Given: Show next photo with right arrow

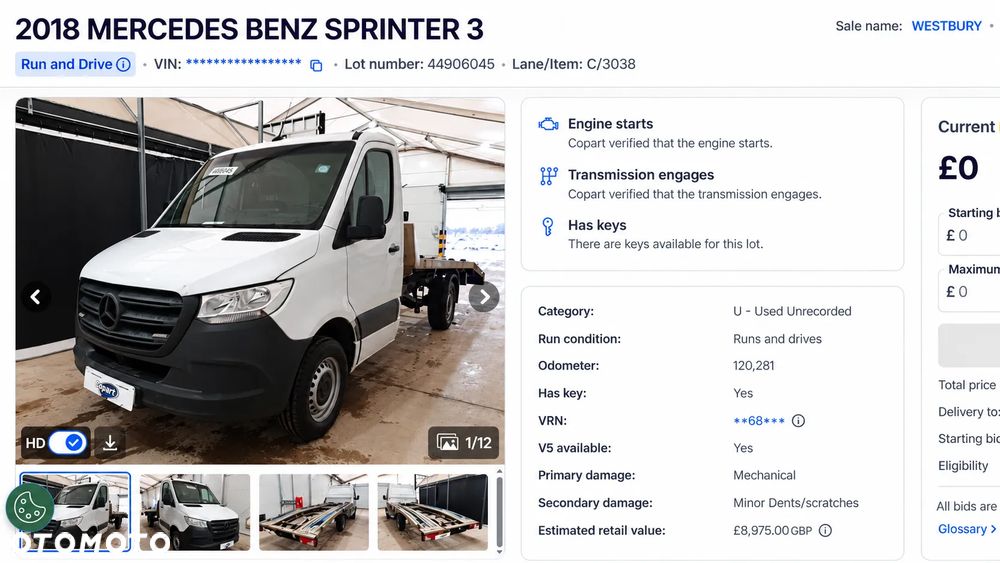Looking at the screenshot, I should pos(484,296).
